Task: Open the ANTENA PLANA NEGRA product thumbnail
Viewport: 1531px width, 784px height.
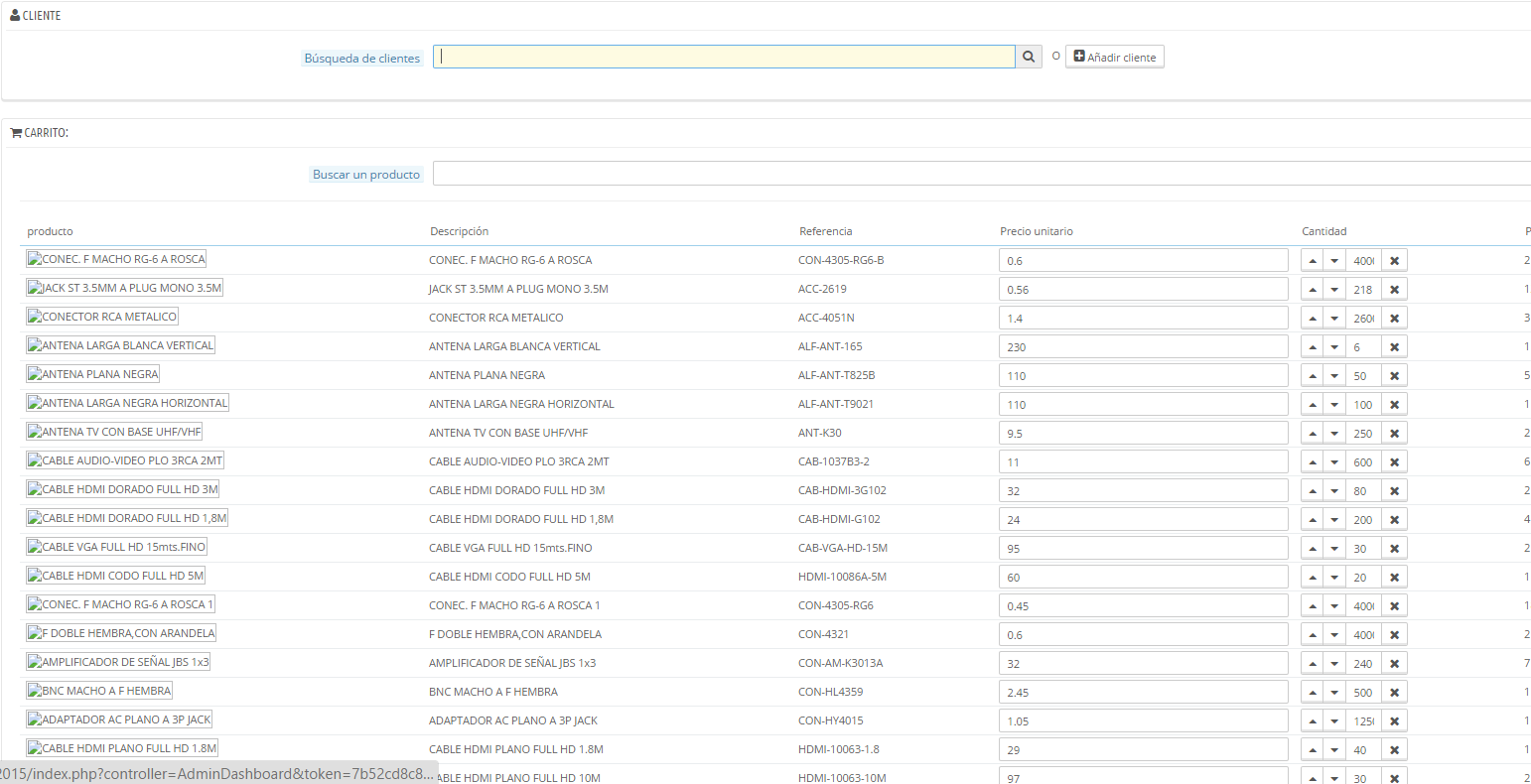Action: pyautogui.click(x=93, y=374)
